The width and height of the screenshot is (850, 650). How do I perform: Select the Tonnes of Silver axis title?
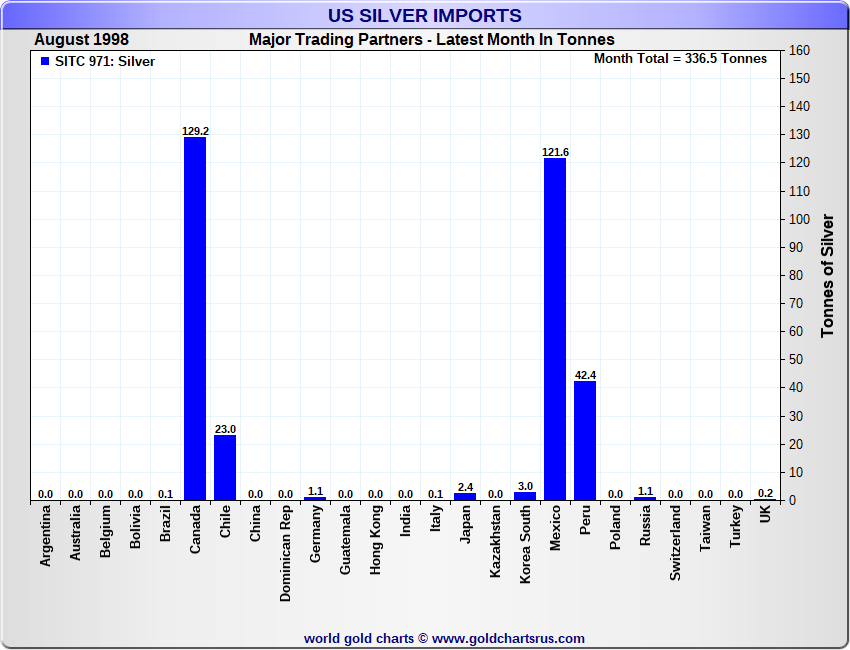coord(827,275)
